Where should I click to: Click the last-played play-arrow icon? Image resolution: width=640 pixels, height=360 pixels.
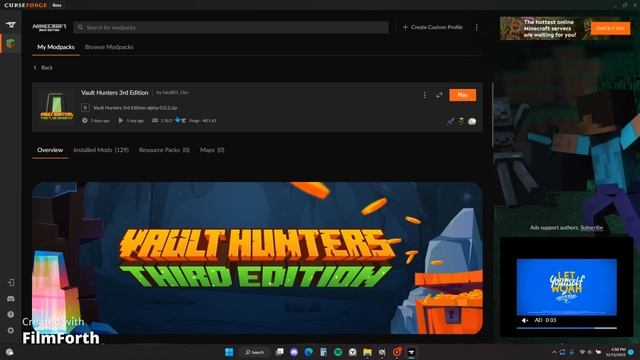click(120, 120)
